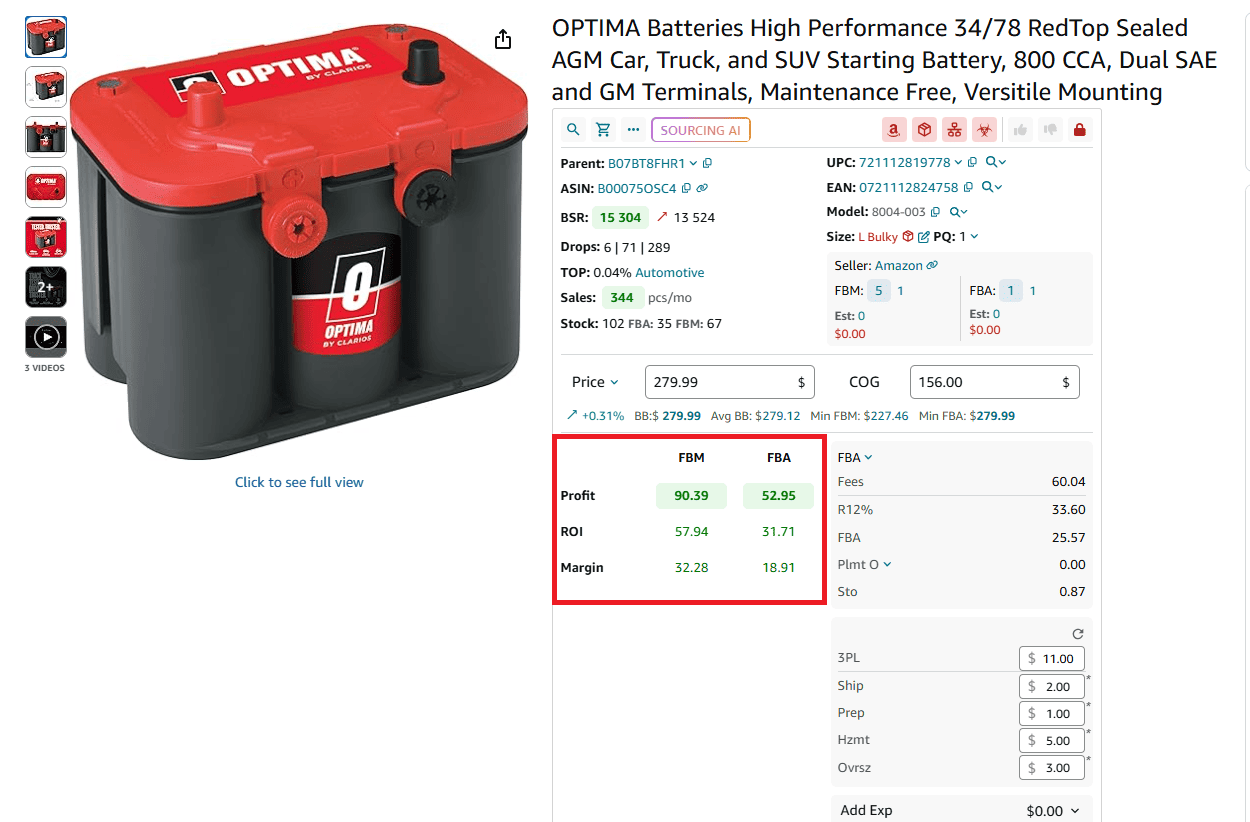
Task: Click the Prep cost input field
Action: 1052,713
